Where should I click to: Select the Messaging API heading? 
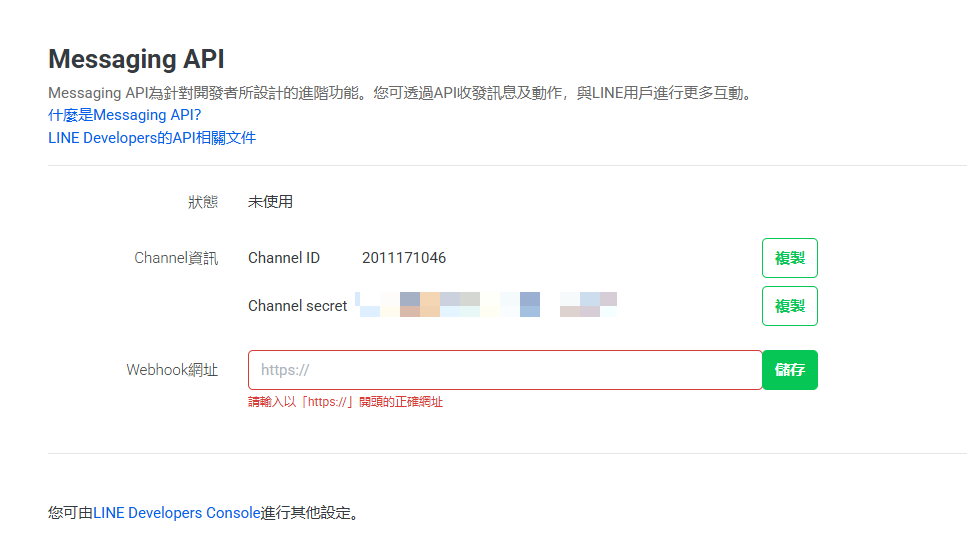(x=136, y=59)
